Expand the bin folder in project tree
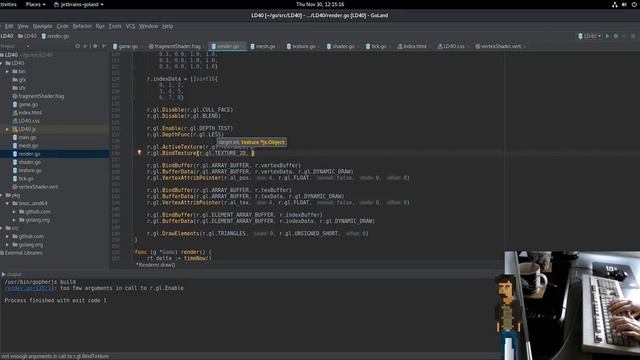Viewport: 640px width, 360px height. (x=7, y=71)
